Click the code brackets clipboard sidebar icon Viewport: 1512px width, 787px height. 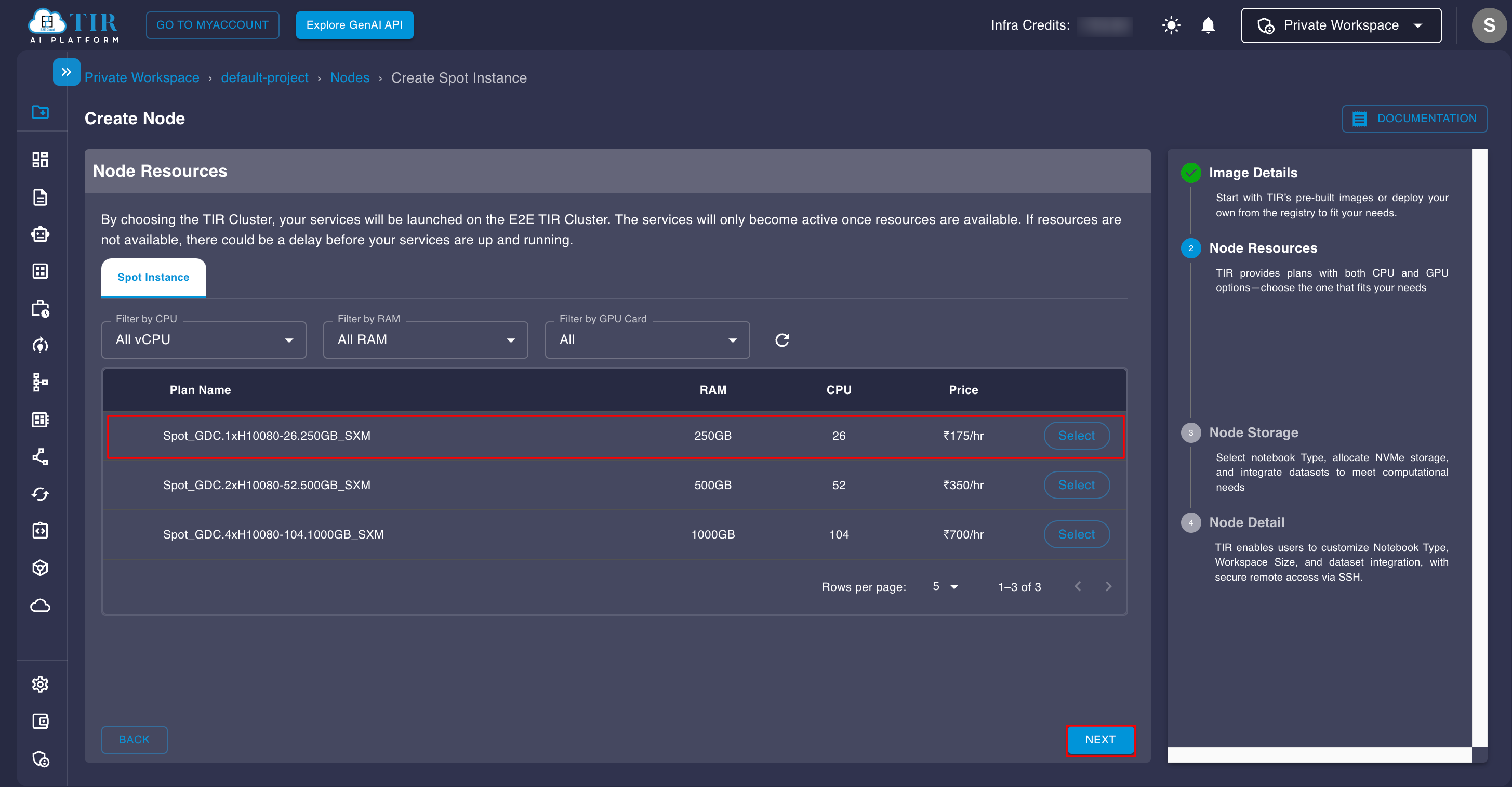pyautogui.click(x=40, y=530)
